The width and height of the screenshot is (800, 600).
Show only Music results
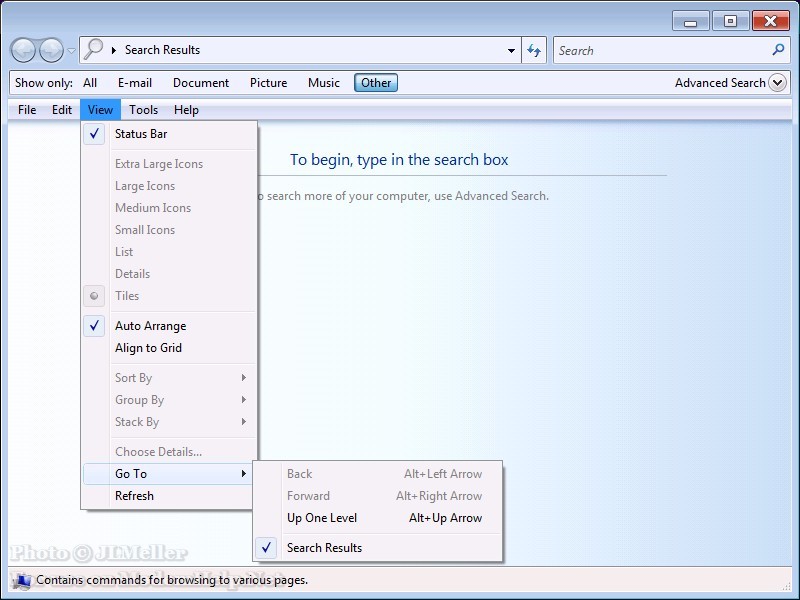click(323, 83)
